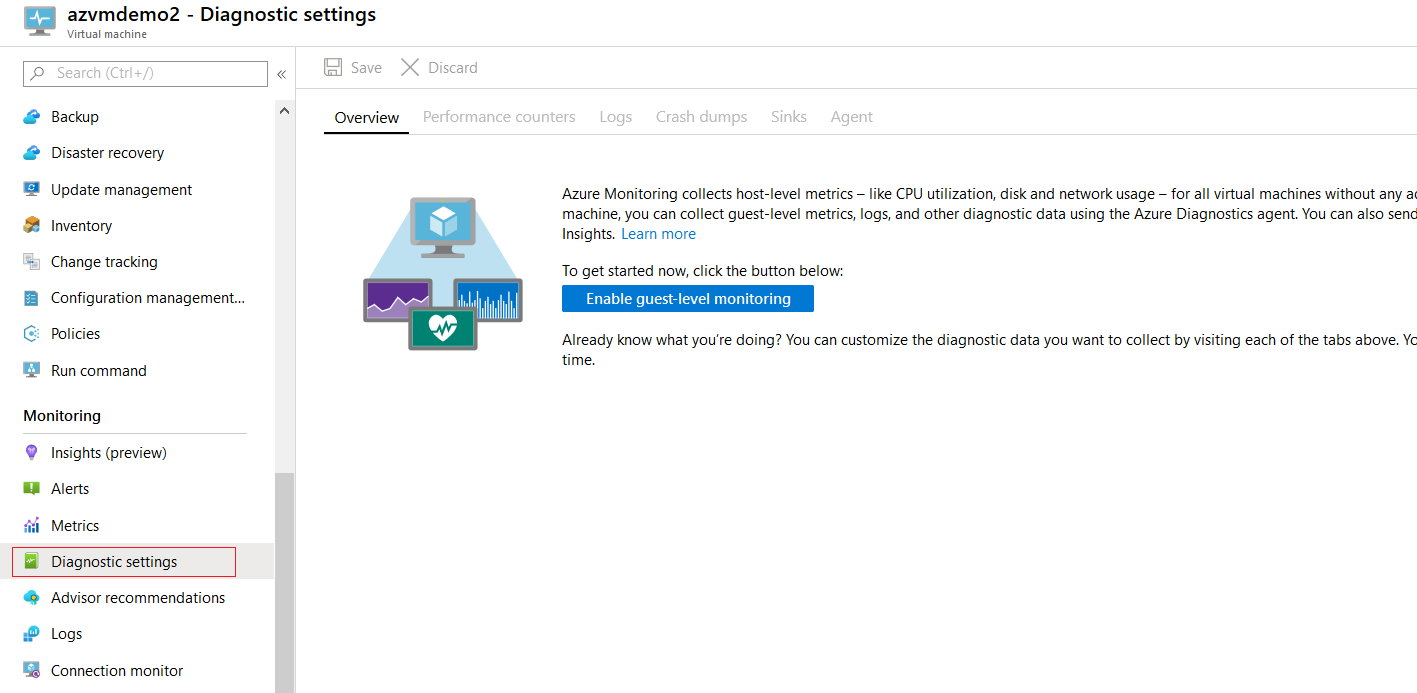Open Run command menu item
Image resolution: width=1417 pixels, height=693 pixels.
click(x=99, y=370)
